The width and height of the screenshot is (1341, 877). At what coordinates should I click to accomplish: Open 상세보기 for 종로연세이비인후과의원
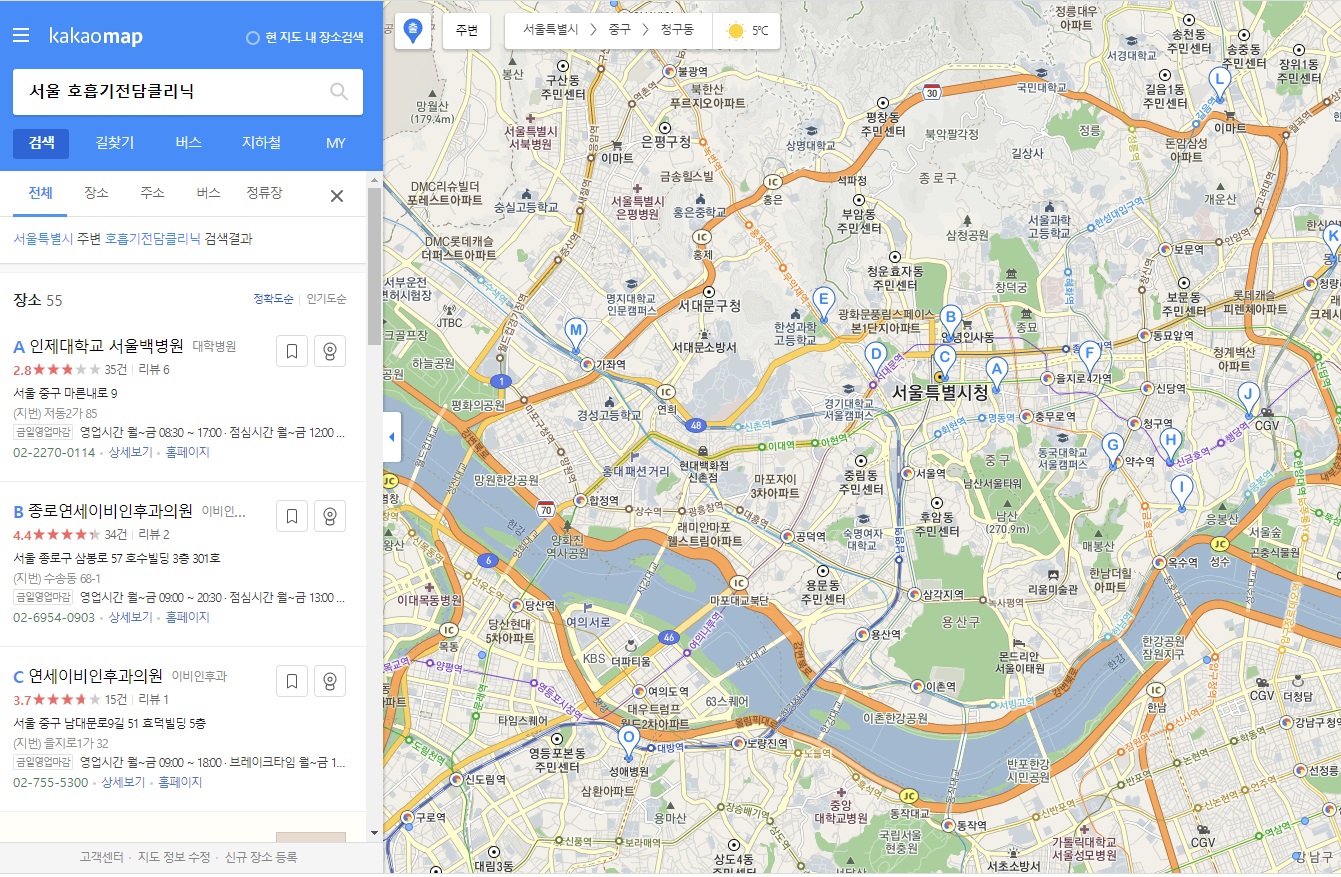click(x=130, y=617)
